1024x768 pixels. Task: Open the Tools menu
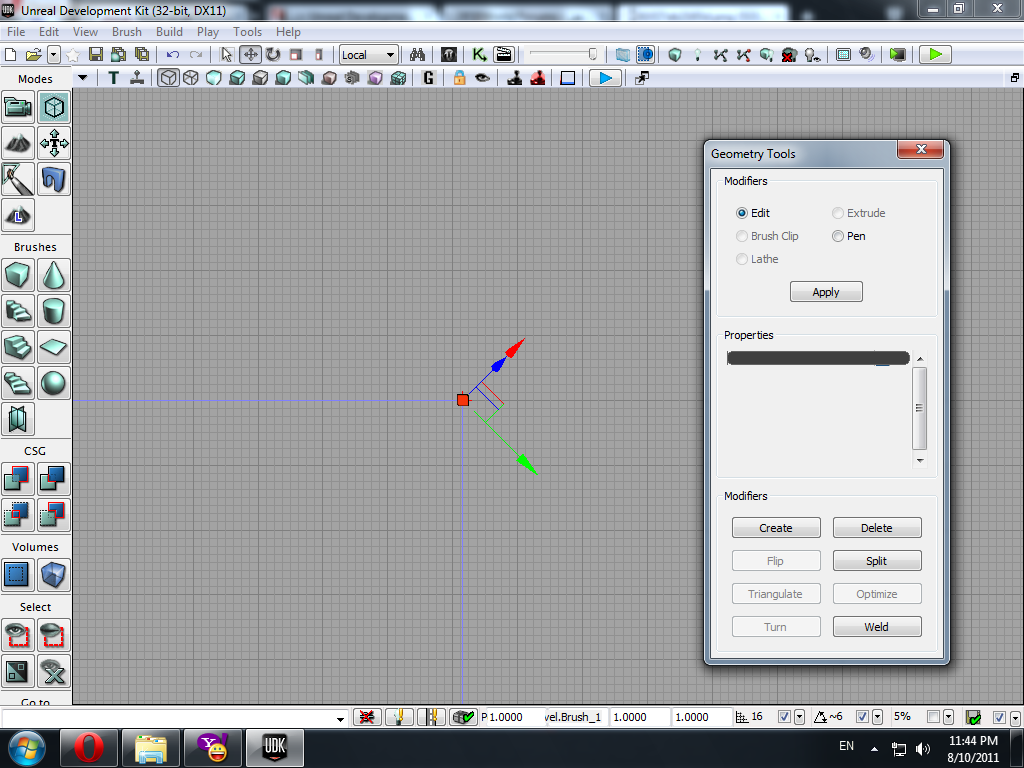point(248,32)
